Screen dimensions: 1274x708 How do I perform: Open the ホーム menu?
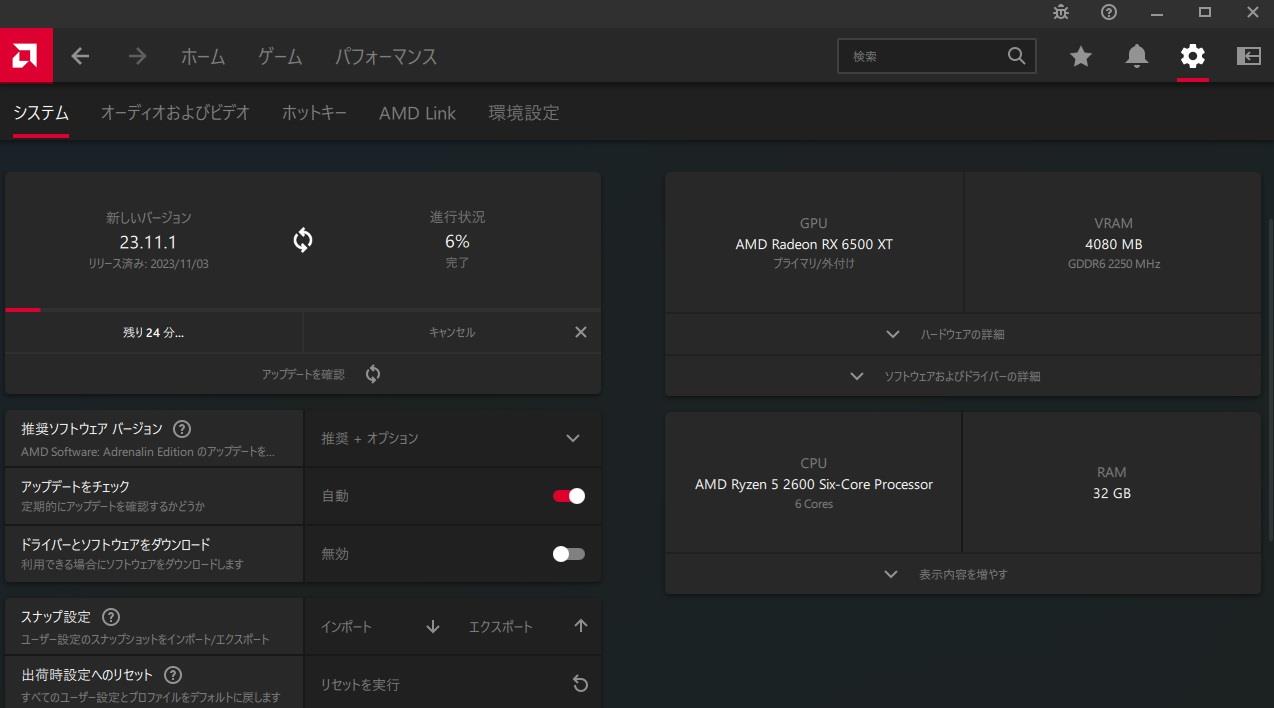(x=203, y=57)
